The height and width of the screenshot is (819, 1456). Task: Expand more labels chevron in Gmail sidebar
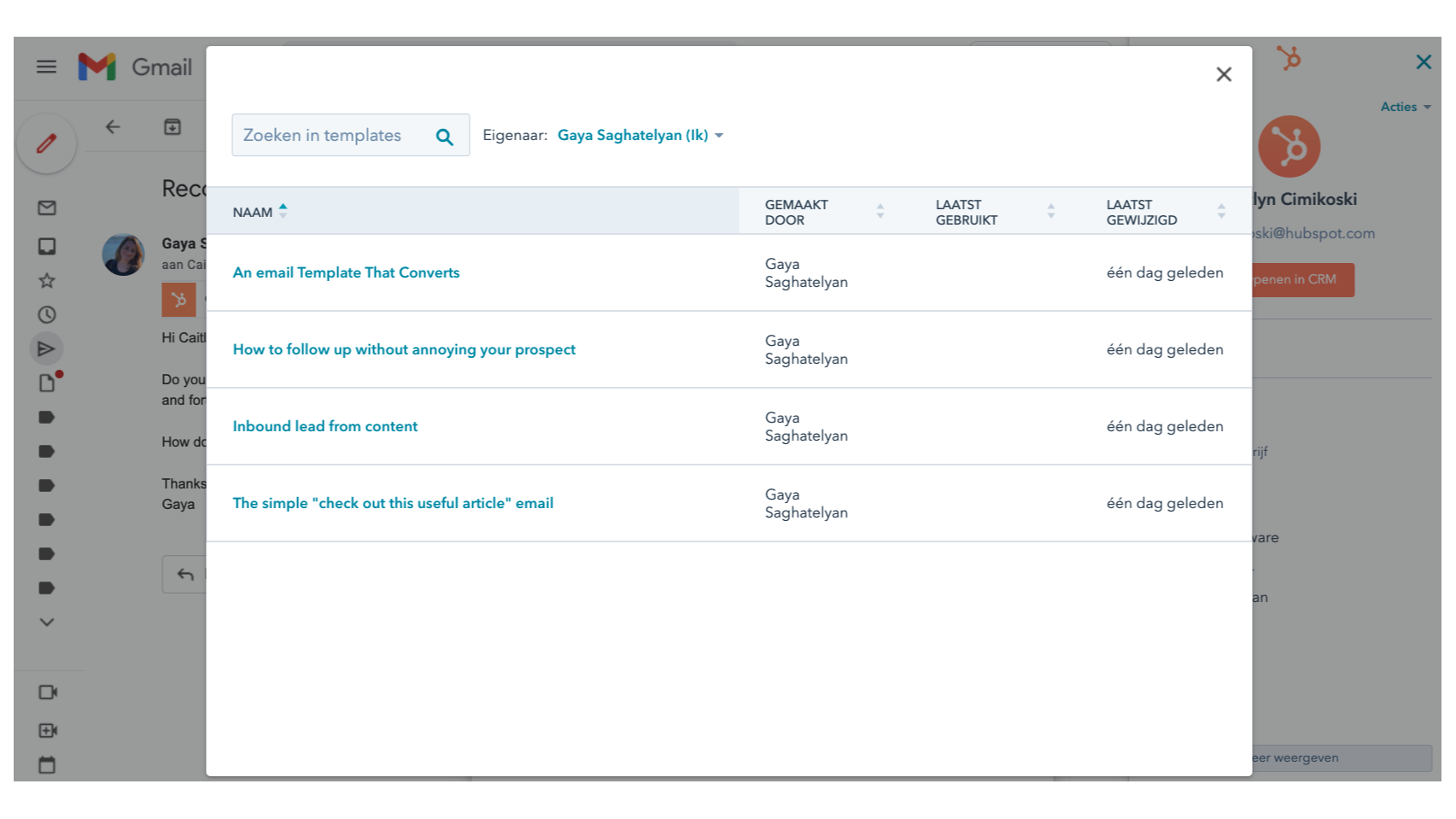coord(47,622)
